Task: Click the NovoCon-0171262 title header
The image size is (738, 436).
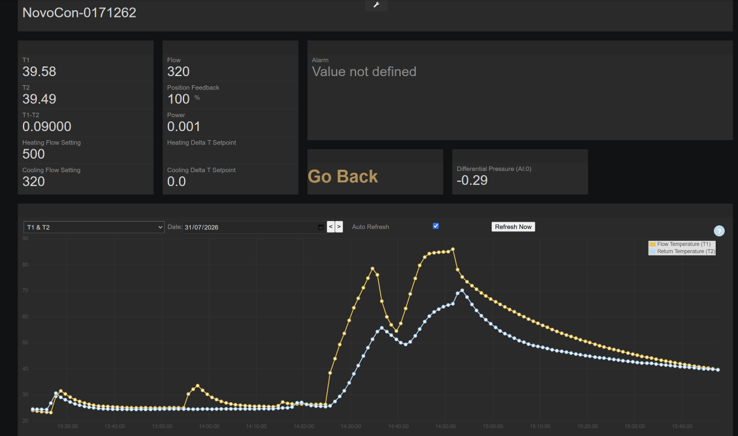Action: tap(79, 13)
